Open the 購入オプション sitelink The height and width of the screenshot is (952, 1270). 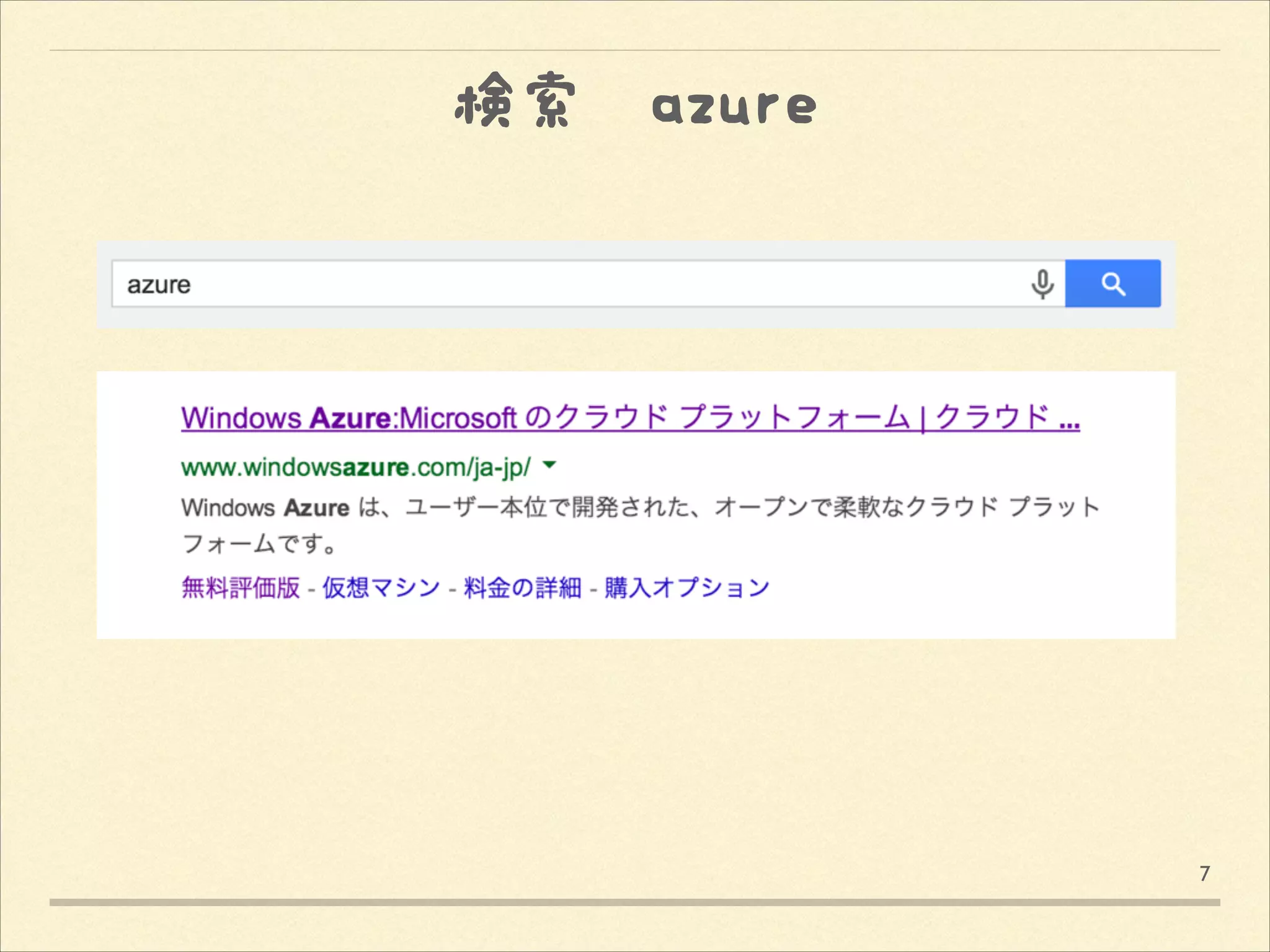687,588
